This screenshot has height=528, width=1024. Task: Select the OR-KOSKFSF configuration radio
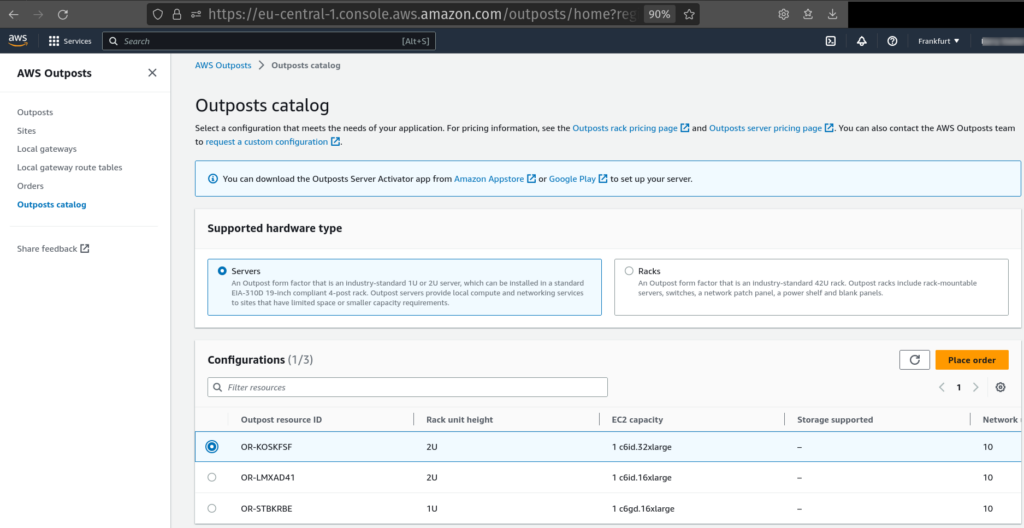pyautogui.click(x=212, y=447)
